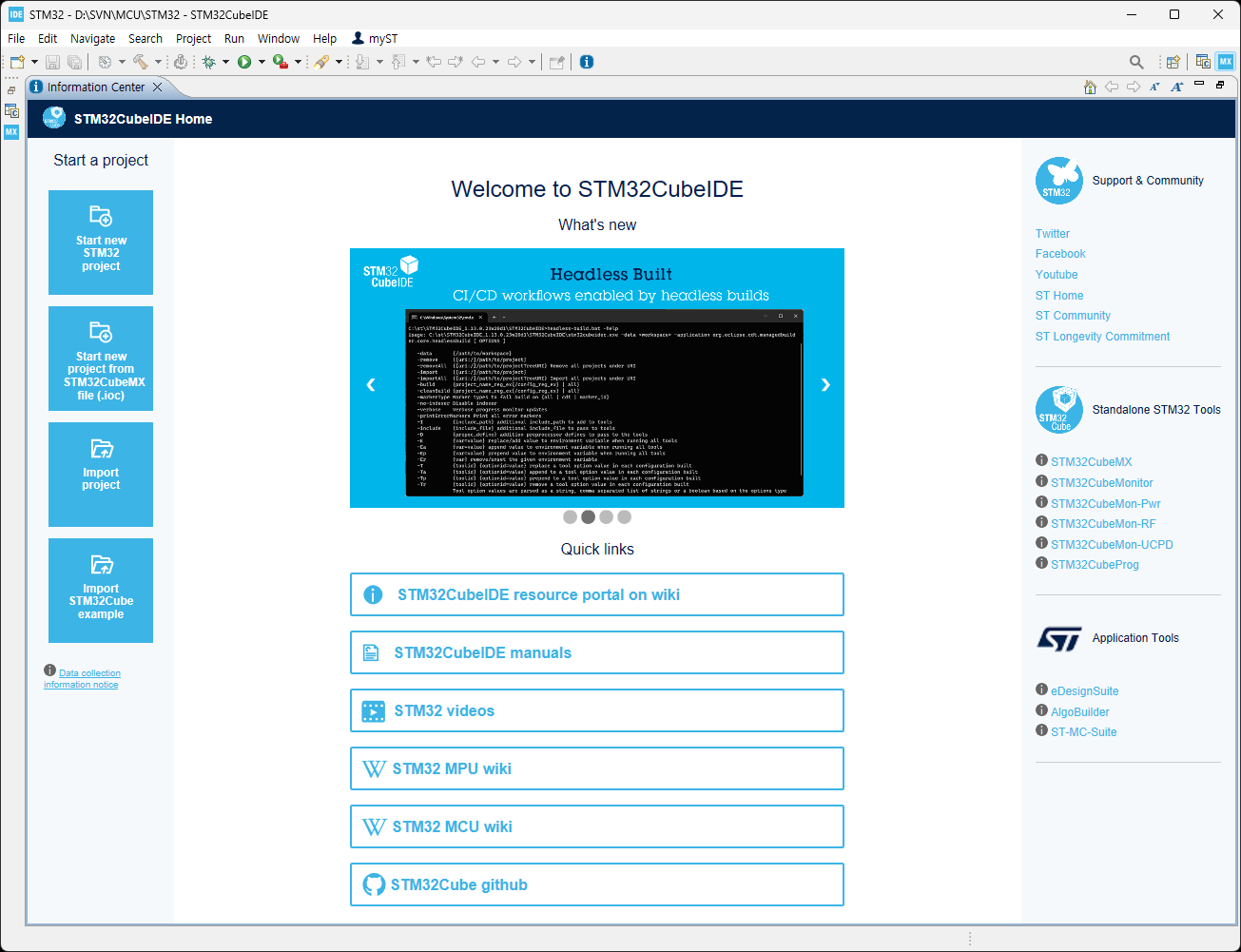The height and width of the screenshot is (952, 1241).
Task: Click the Next Annotation toolbar icon
Action: (x=362, y=62)
